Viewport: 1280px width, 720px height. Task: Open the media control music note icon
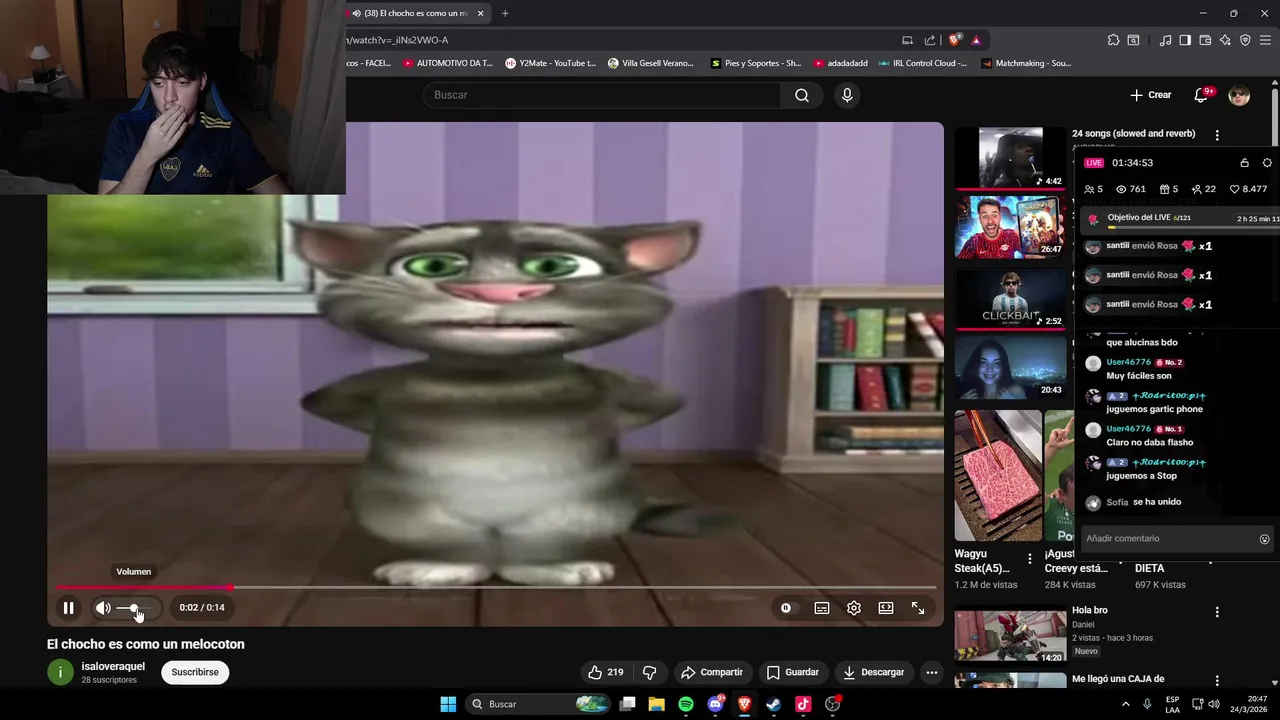coord(1165,40)
